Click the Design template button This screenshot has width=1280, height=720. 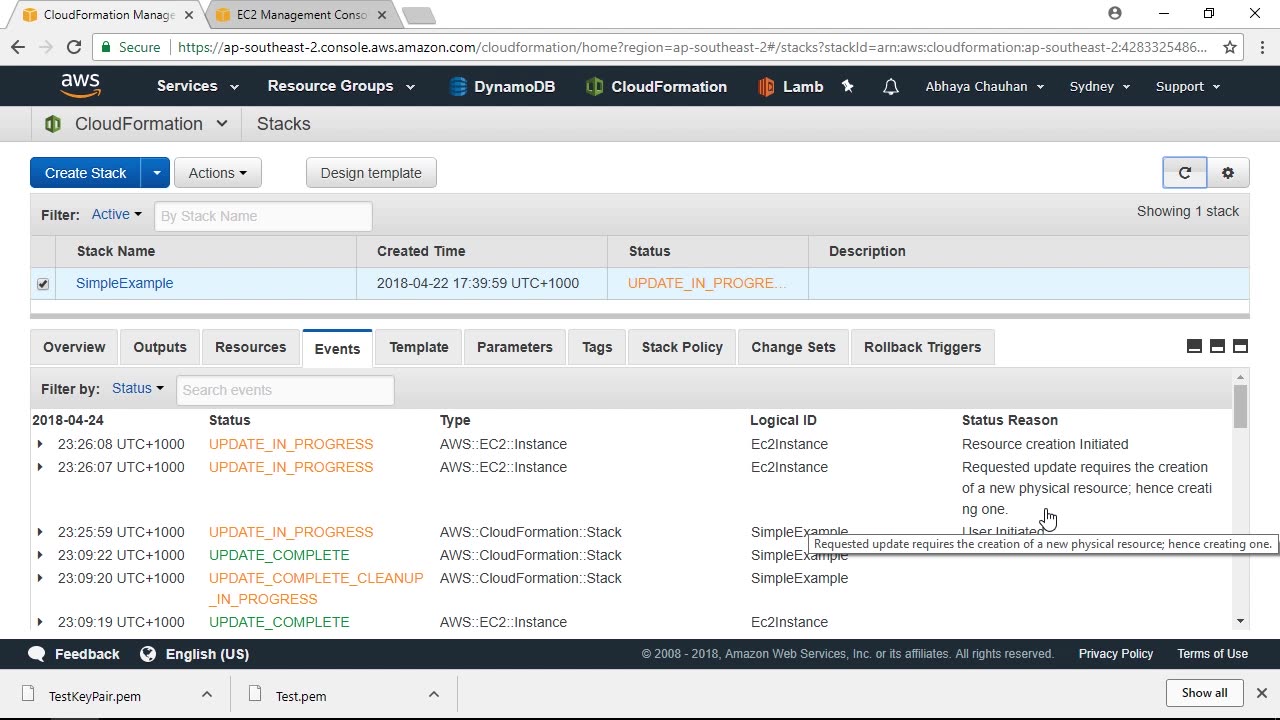(371, 173)
